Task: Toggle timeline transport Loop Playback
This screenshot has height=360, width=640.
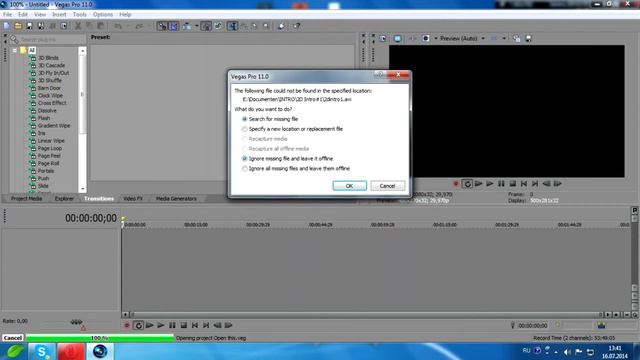Action: pyautogui.click(x=138, y=325)
